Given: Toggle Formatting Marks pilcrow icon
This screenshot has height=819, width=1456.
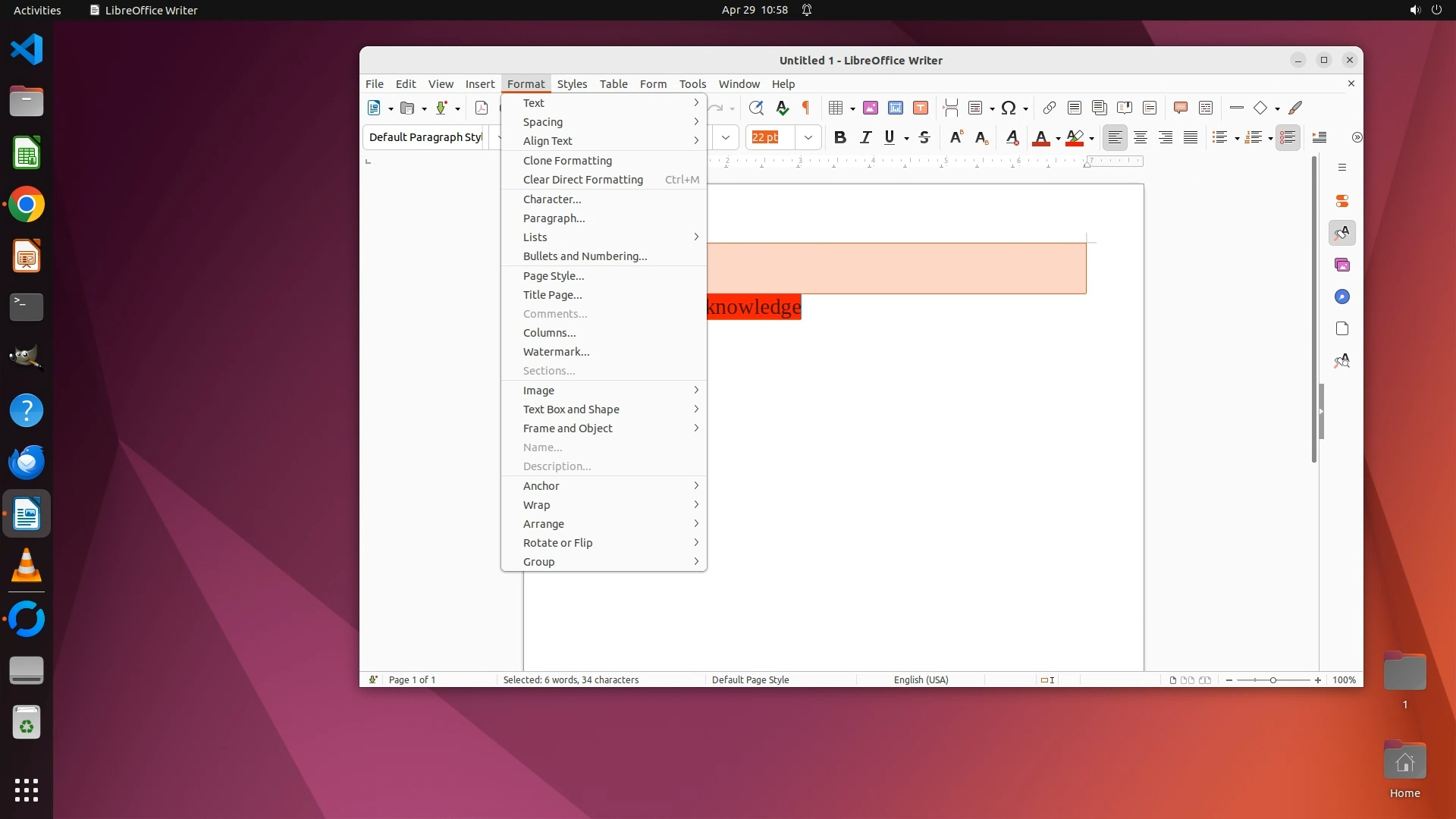Looking at the screenshot, I should click(806, 108).
